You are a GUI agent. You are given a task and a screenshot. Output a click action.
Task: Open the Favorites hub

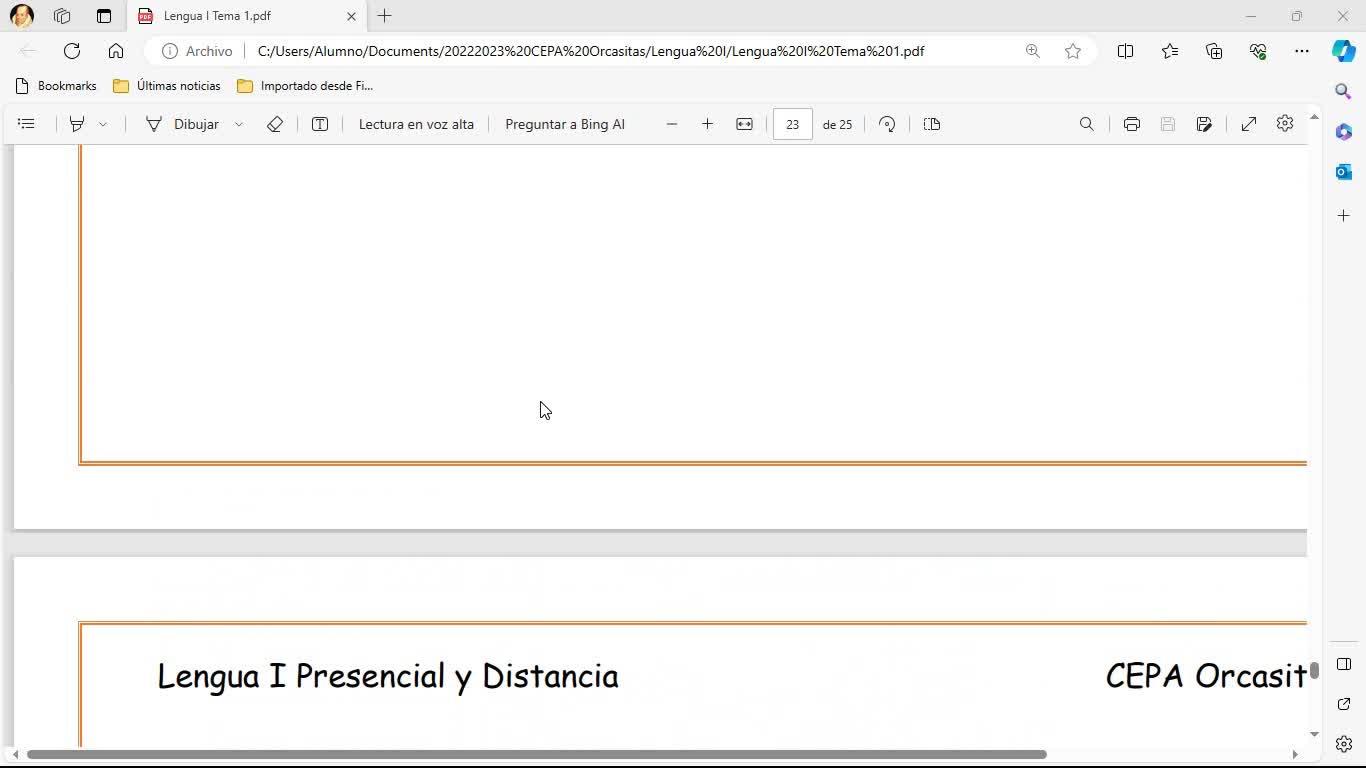coord(1170,51)
